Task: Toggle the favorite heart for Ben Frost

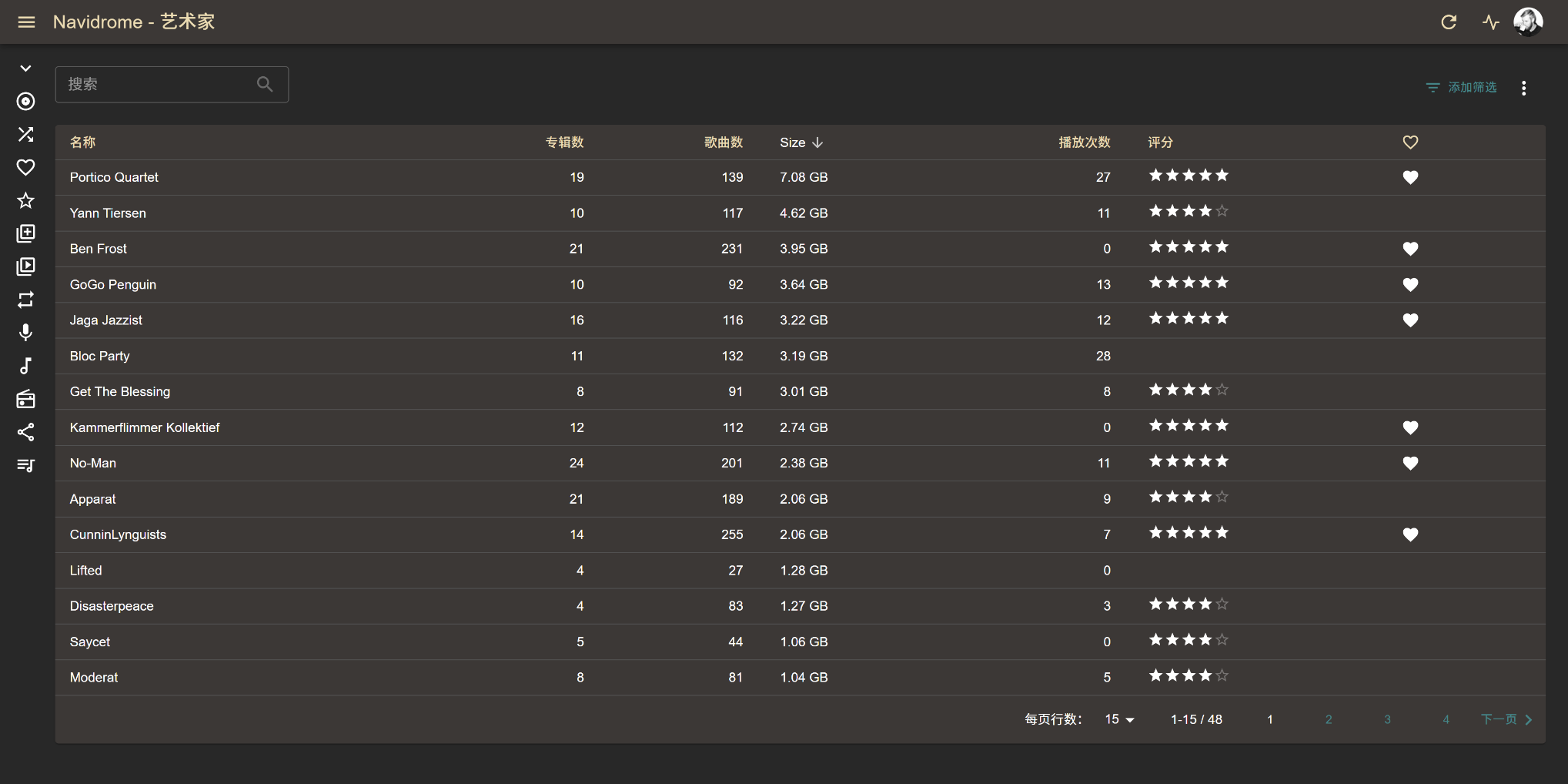Action: (x=1409, y=250)
